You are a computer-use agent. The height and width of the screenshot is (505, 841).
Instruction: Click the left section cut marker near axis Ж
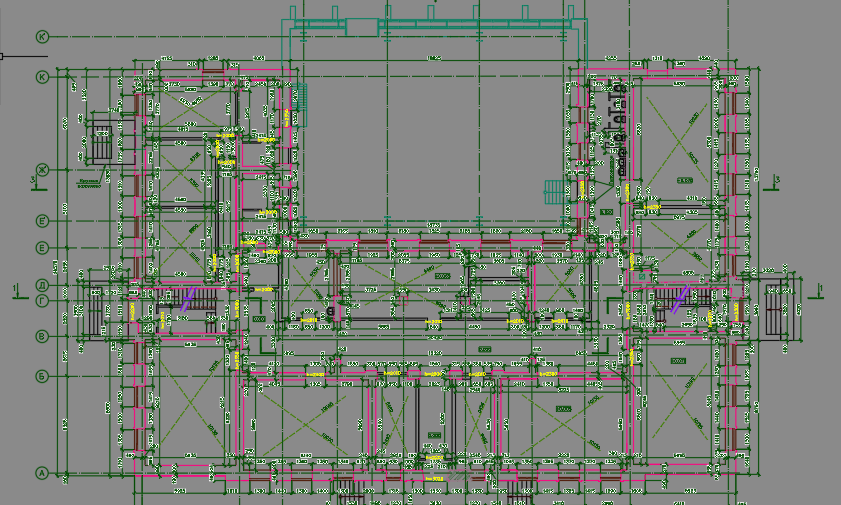tap(34, 180)
